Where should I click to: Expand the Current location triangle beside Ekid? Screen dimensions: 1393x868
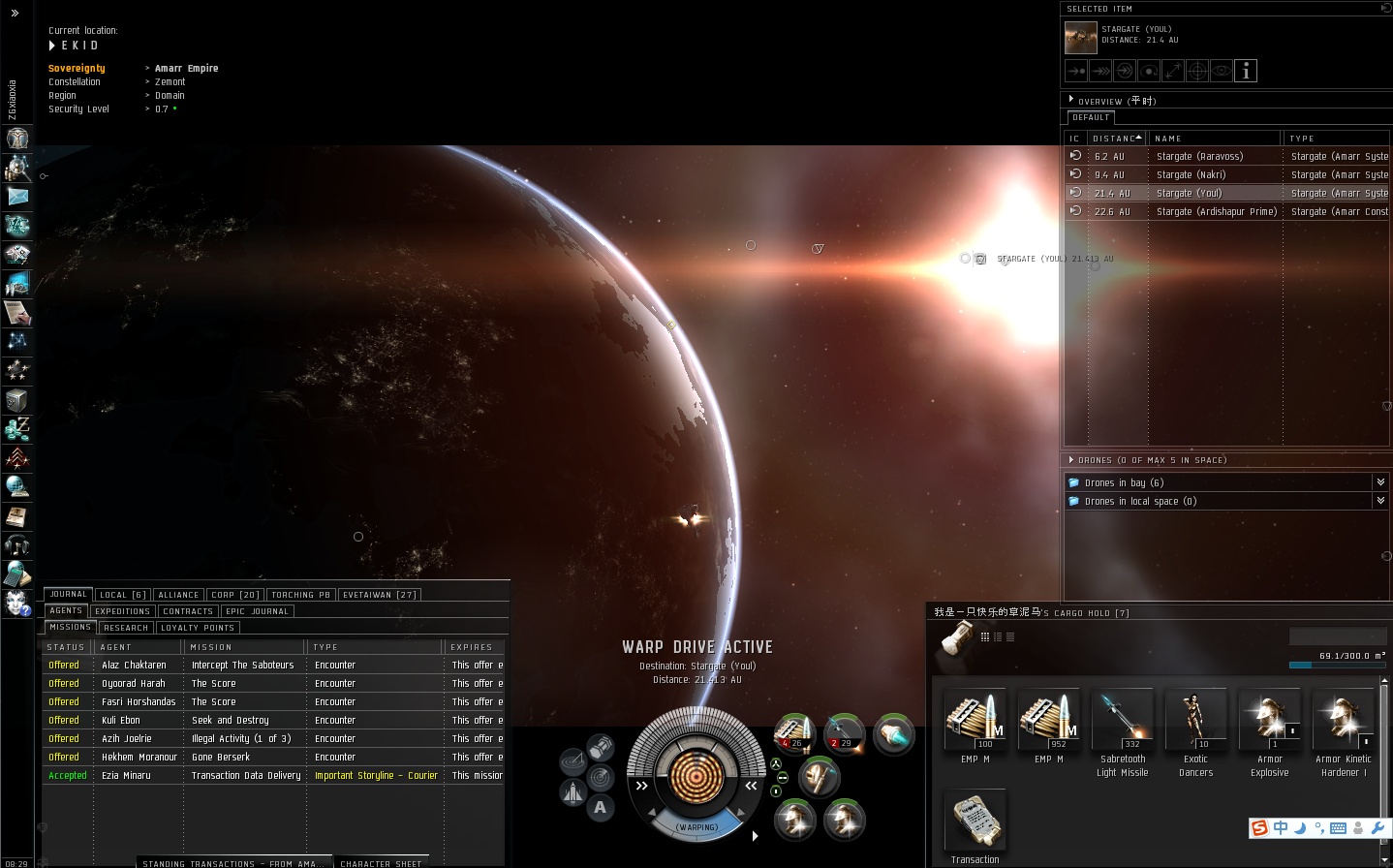(52, 46)
